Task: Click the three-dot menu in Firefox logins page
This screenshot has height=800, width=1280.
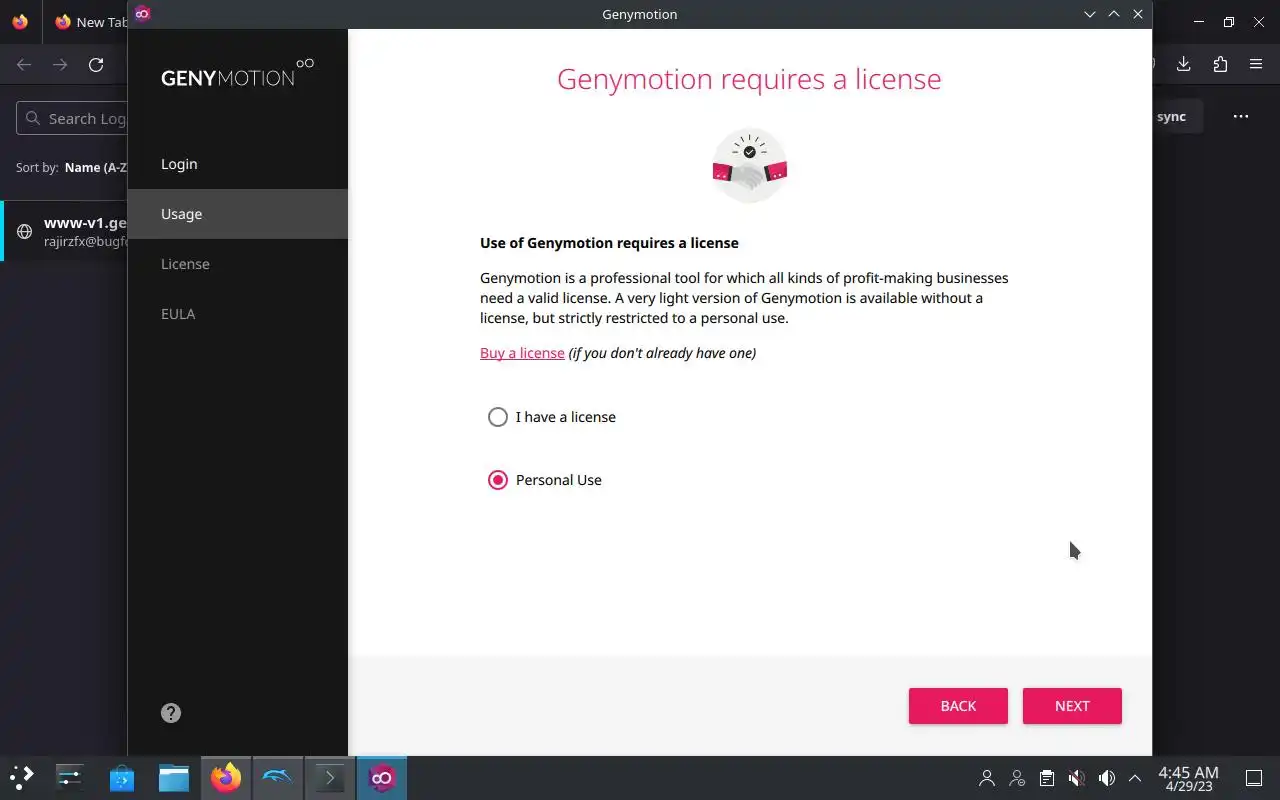Action: 1241,117
